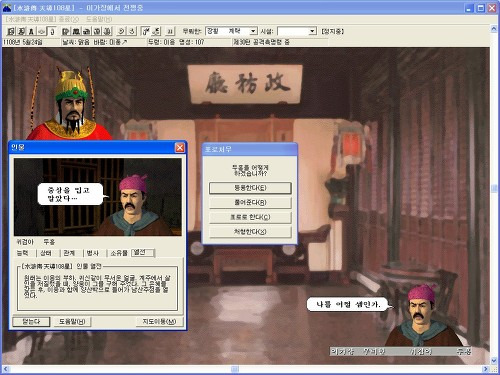Click the vertical scrollbar thumb
The height and width of the screenshot is (375, 500).
(494, 188)
